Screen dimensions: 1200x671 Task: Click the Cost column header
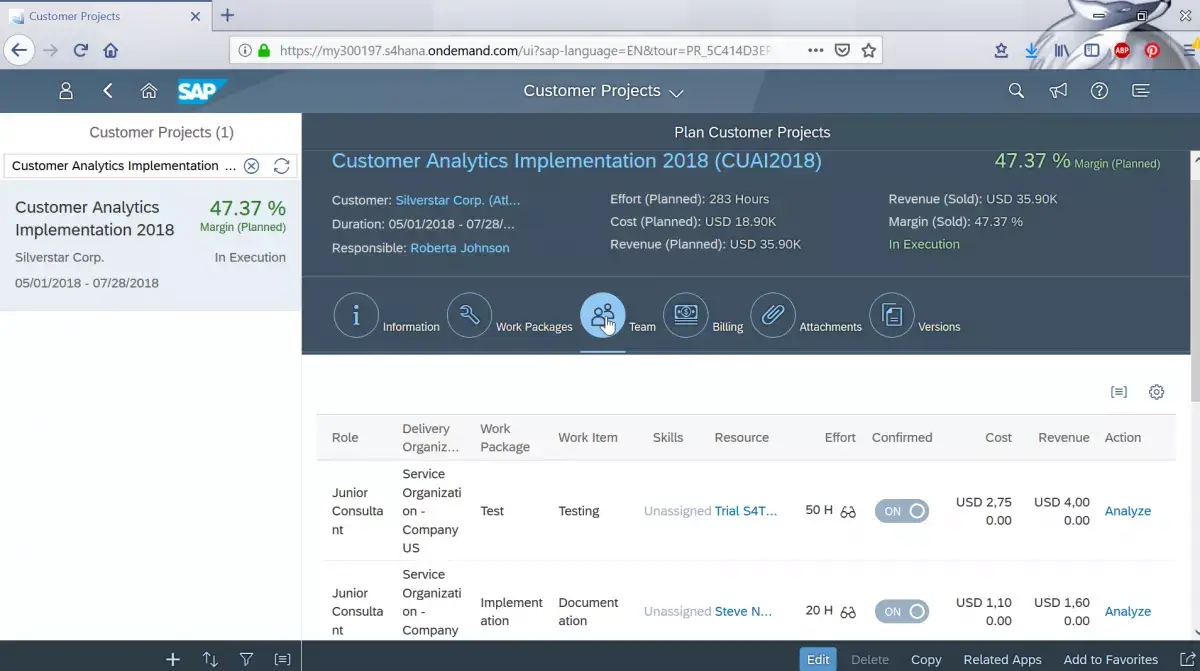(x=998, y=437)
